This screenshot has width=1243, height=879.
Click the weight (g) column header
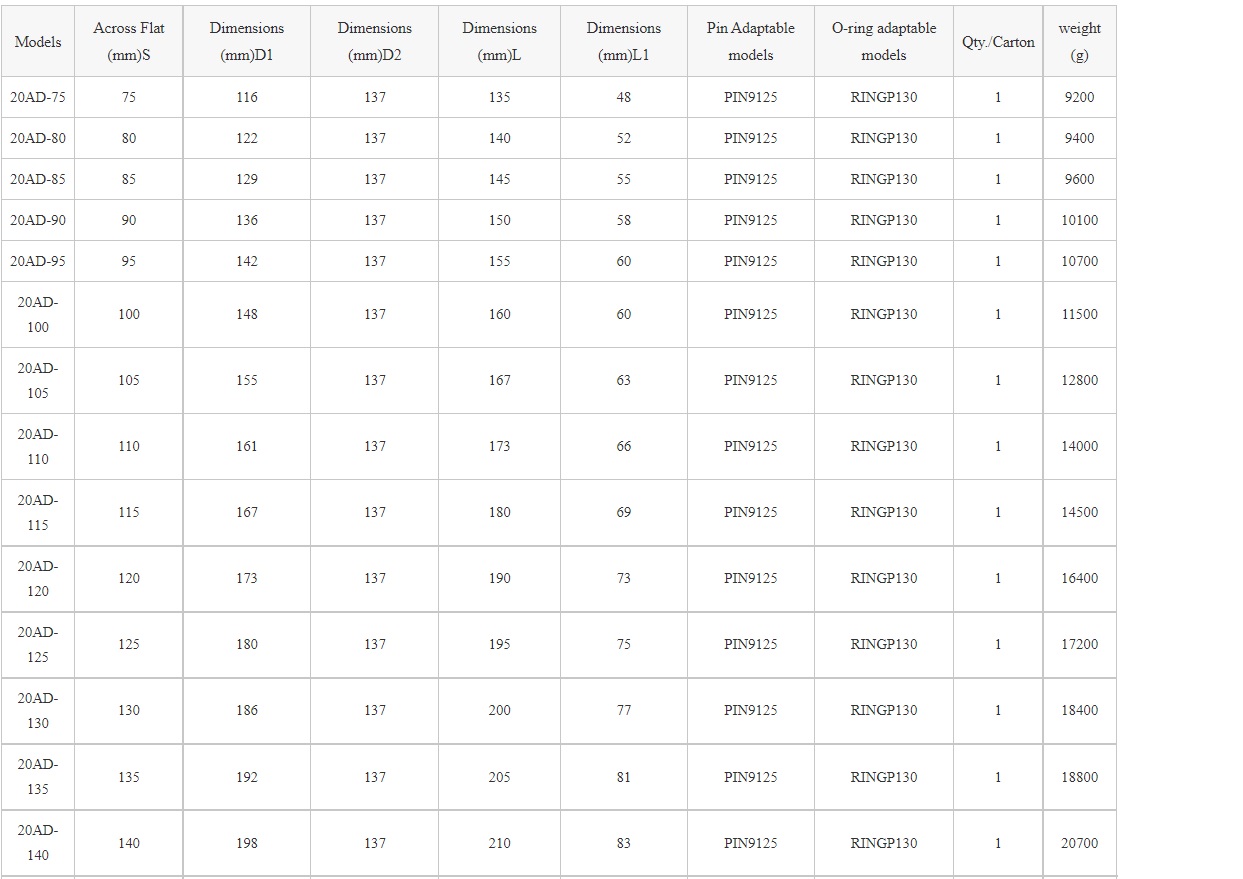click(x=1079, y=42)
